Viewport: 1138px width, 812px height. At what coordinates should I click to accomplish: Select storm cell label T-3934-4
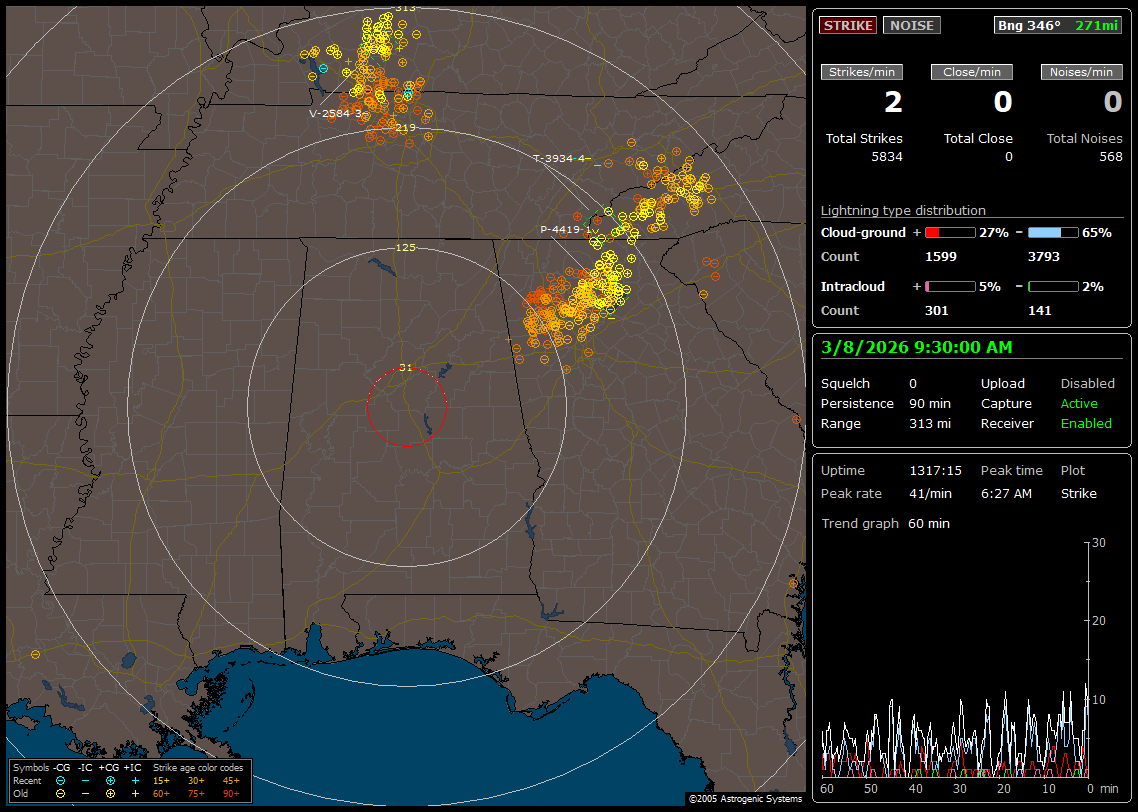(560, 158)
